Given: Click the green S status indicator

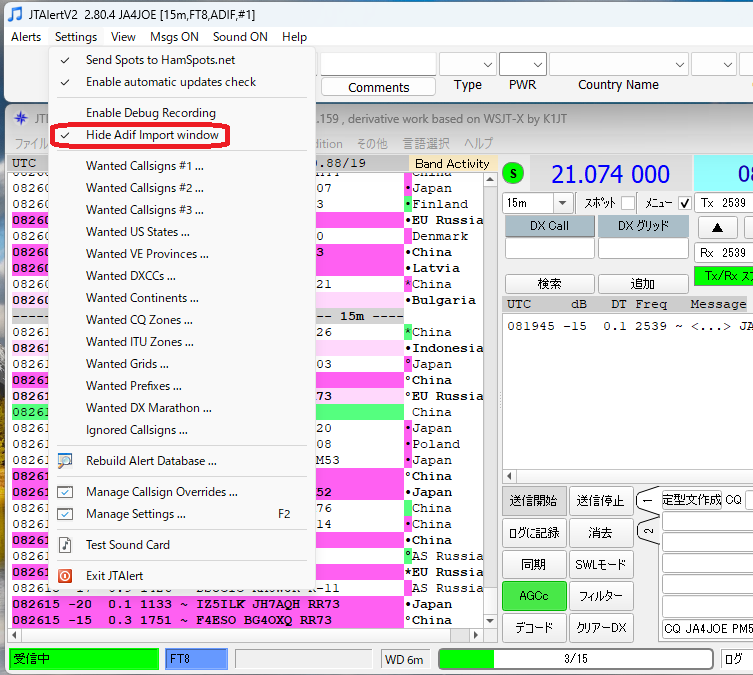Looking at the screenshot, I should tap(513, 173).
